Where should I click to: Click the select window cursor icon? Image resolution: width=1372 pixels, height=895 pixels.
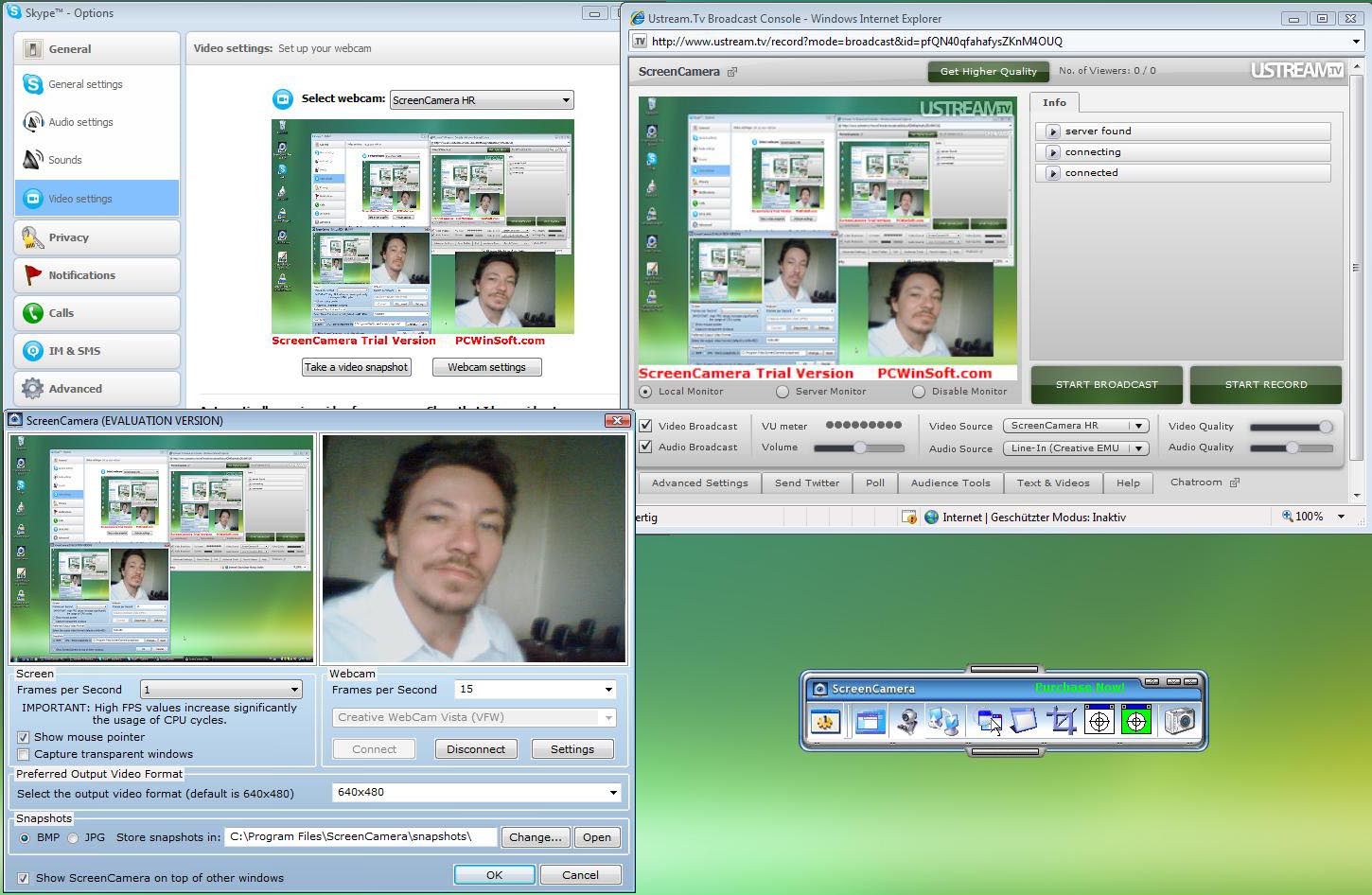989,722
